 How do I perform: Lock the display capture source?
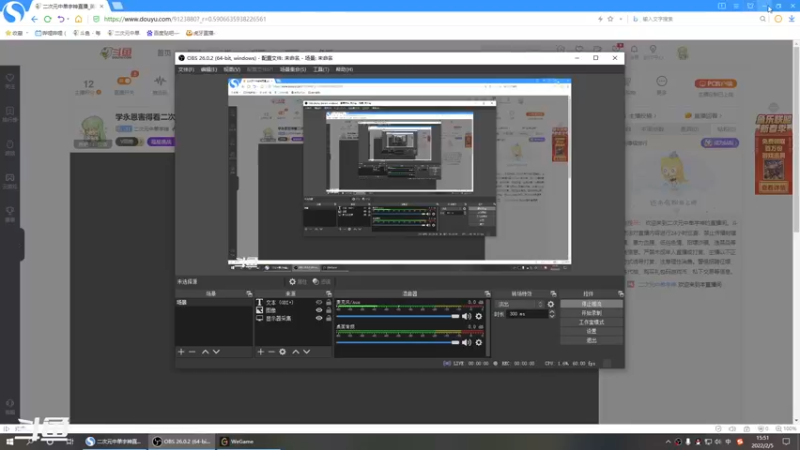pos(329,318)
